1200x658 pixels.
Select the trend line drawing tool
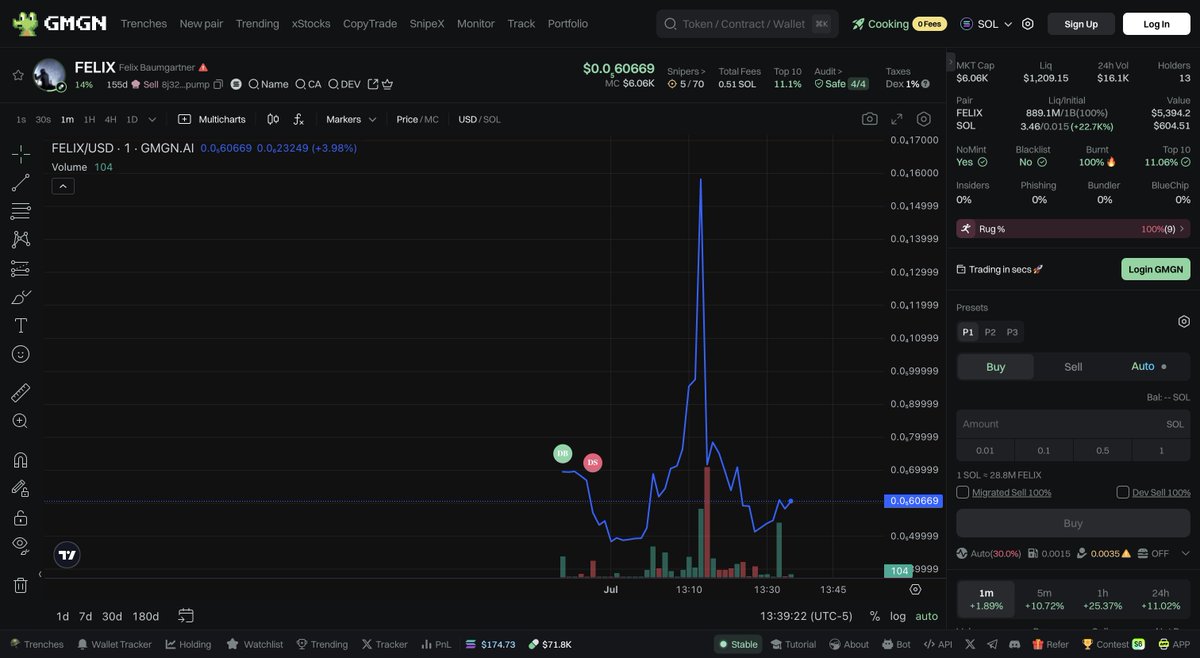click(20, 183)
